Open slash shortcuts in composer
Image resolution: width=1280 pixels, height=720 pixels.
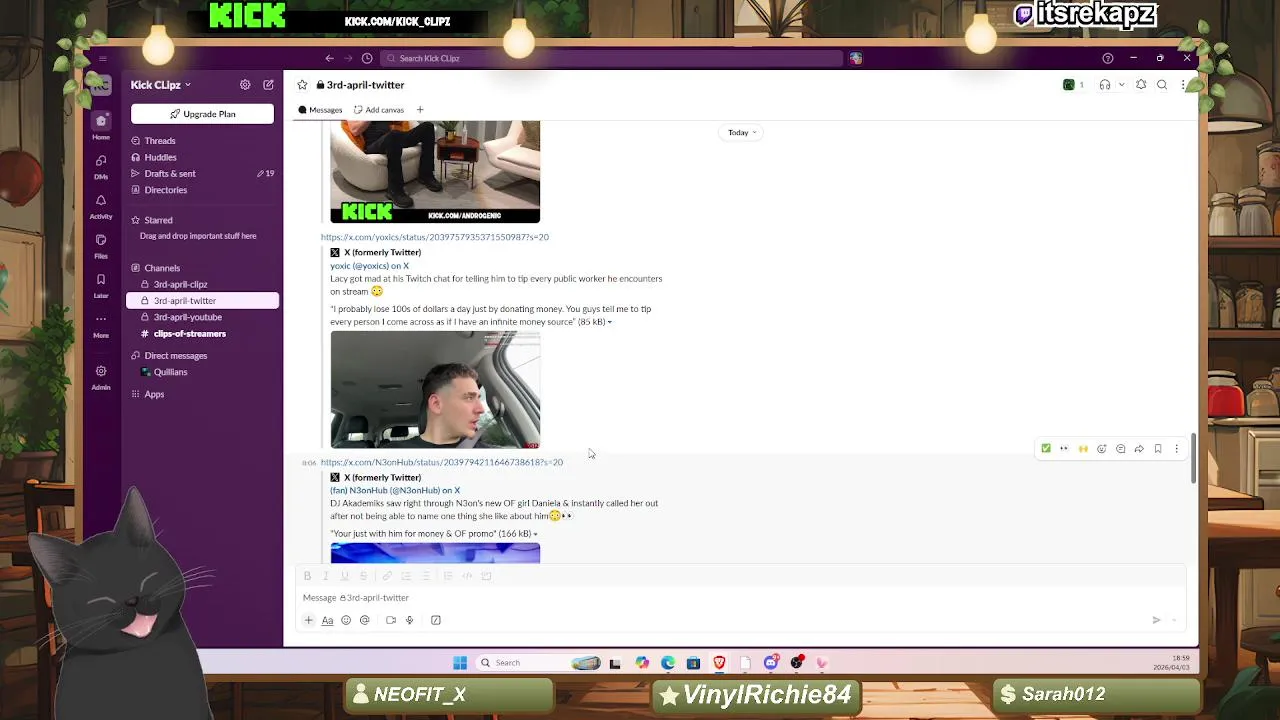pyautogui.click(x=436, y=620)
